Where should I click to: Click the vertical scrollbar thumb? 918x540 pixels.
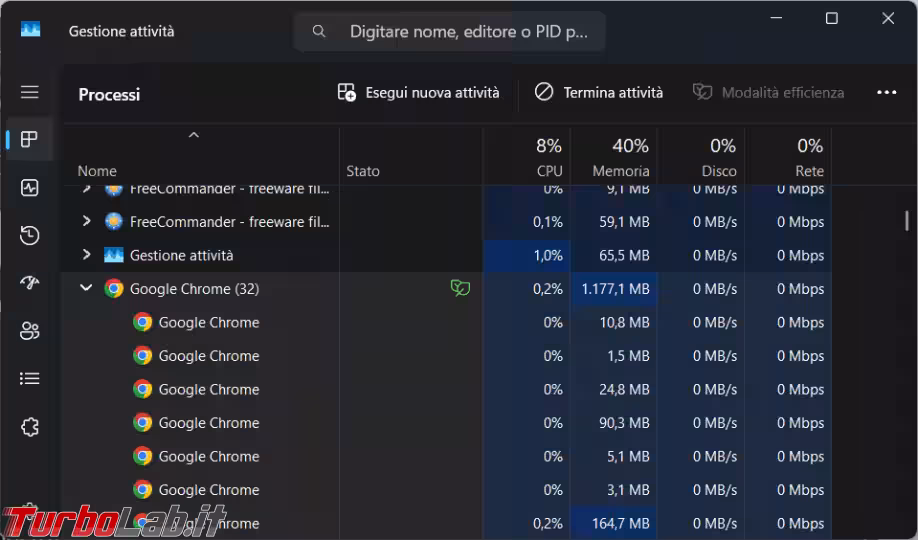(x=906, y=221)
